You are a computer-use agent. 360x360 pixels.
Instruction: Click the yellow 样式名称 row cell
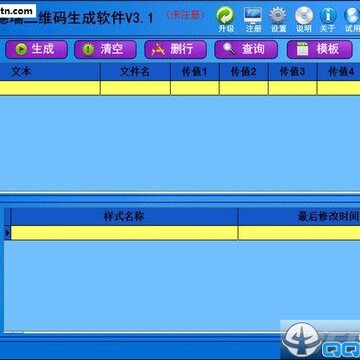tap(124, 233)
